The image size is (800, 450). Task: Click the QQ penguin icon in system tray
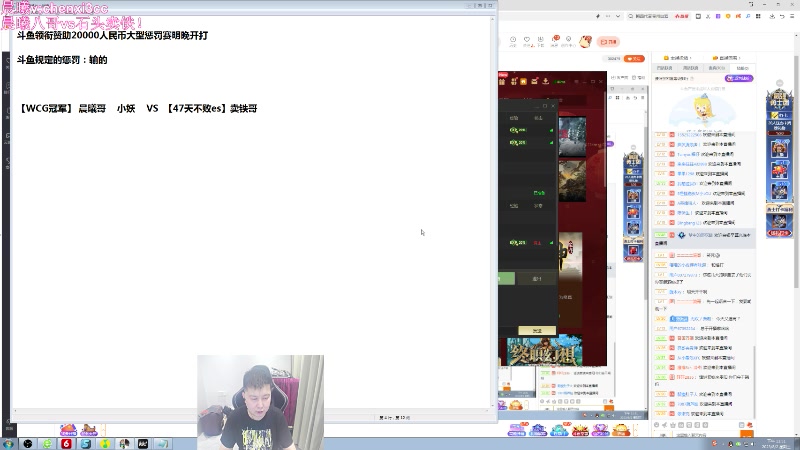731,444
